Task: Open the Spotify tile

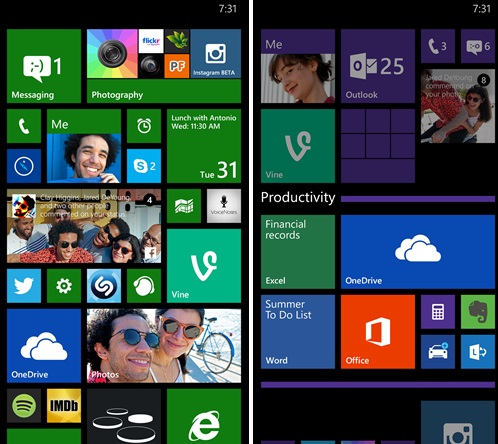Action: point(24,406)
